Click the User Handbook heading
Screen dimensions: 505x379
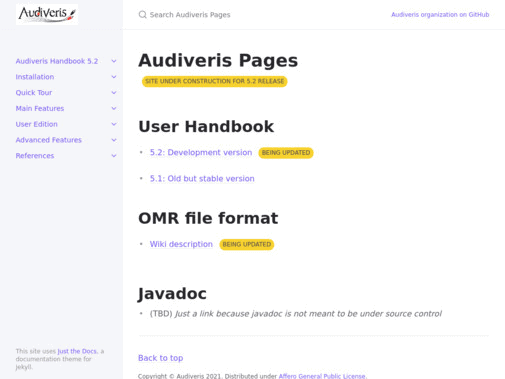tap(206, 126)
